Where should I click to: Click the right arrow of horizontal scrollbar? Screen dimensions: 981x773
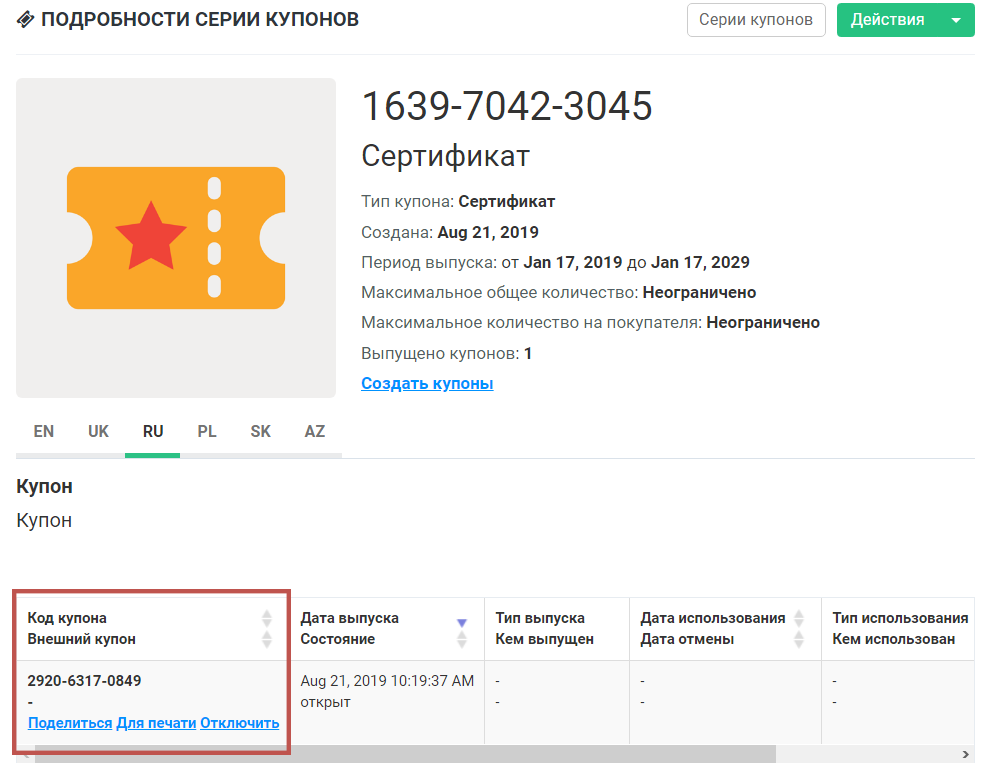pos(966,754)
